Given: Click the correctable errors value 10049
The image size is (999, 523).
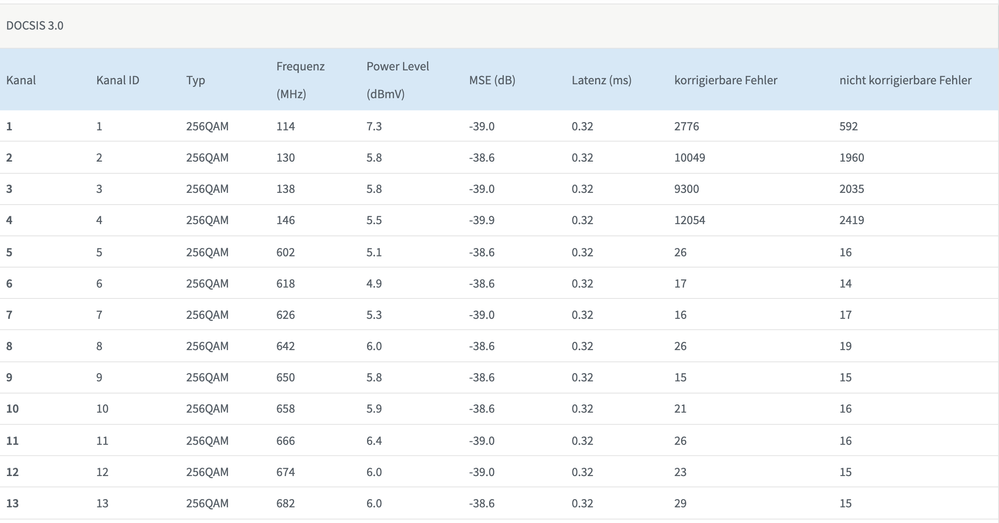Looking at the screenshot, I should pos(689,157).
